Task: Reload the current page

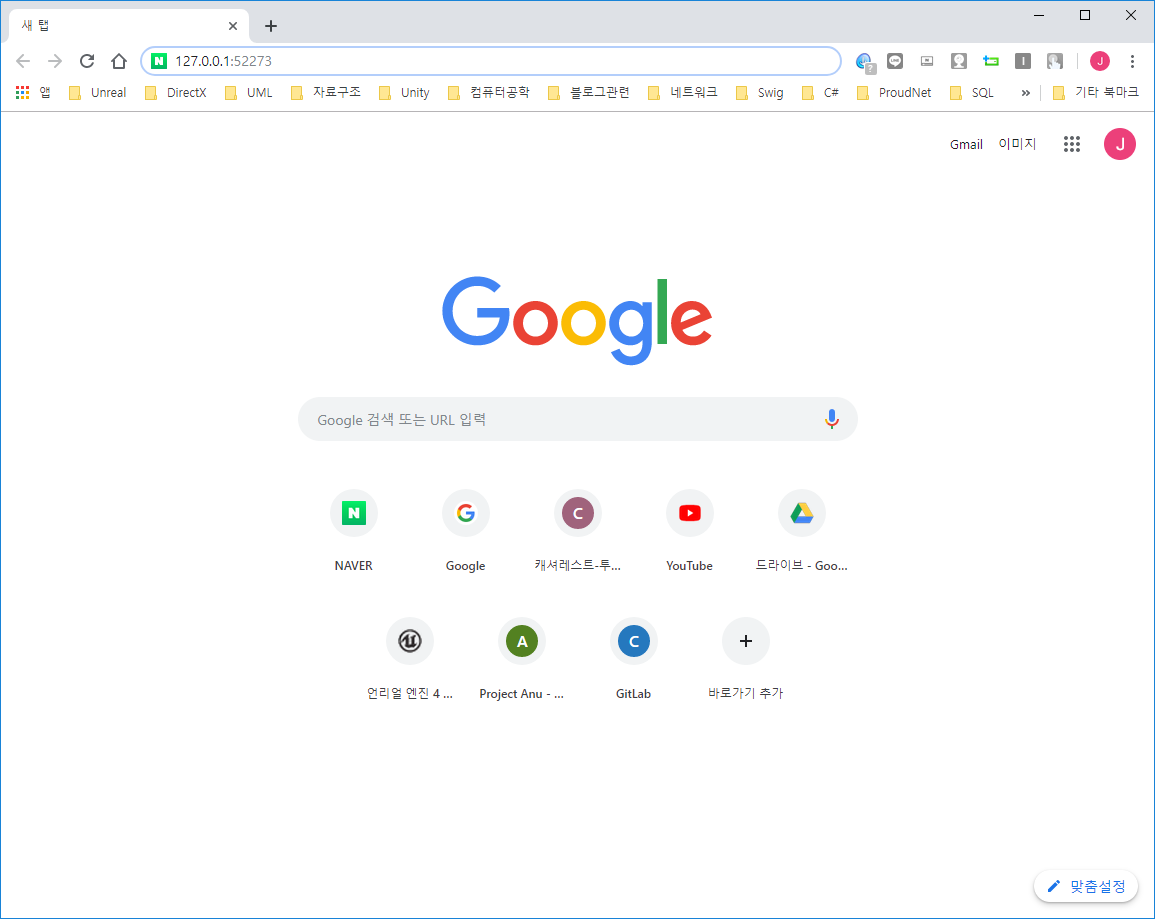Action: pyautogui.click(x=87, y=61)
